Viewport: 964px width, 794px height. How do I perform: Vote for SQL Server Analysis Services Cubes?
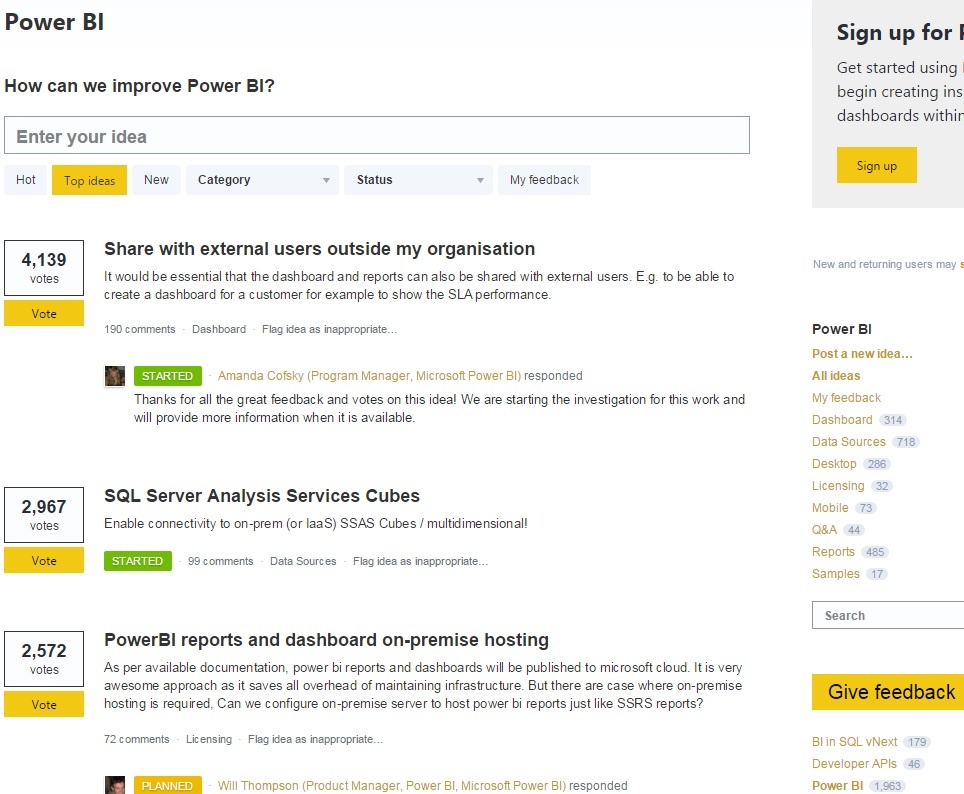44,561
